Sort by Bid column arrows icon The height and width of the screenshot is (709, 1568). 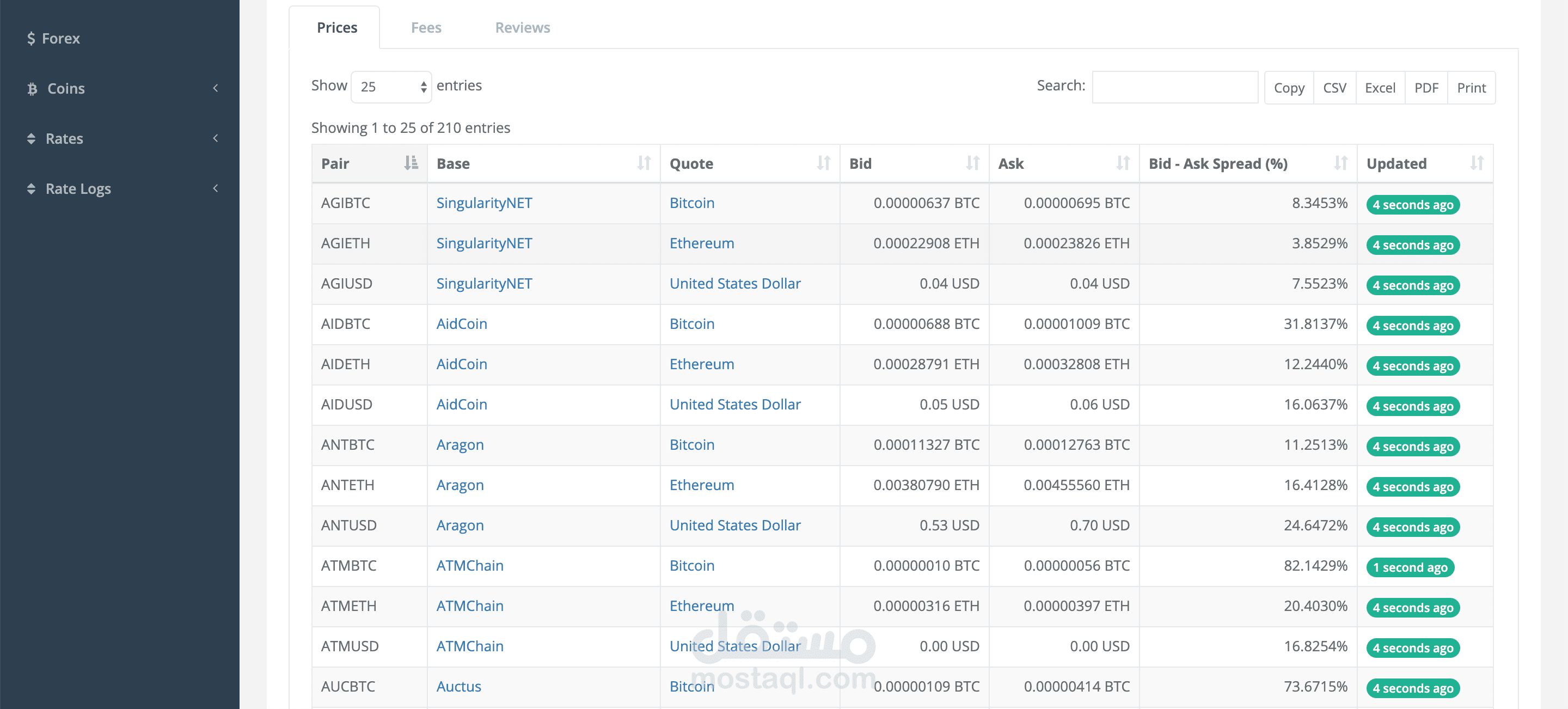(973, 163)
